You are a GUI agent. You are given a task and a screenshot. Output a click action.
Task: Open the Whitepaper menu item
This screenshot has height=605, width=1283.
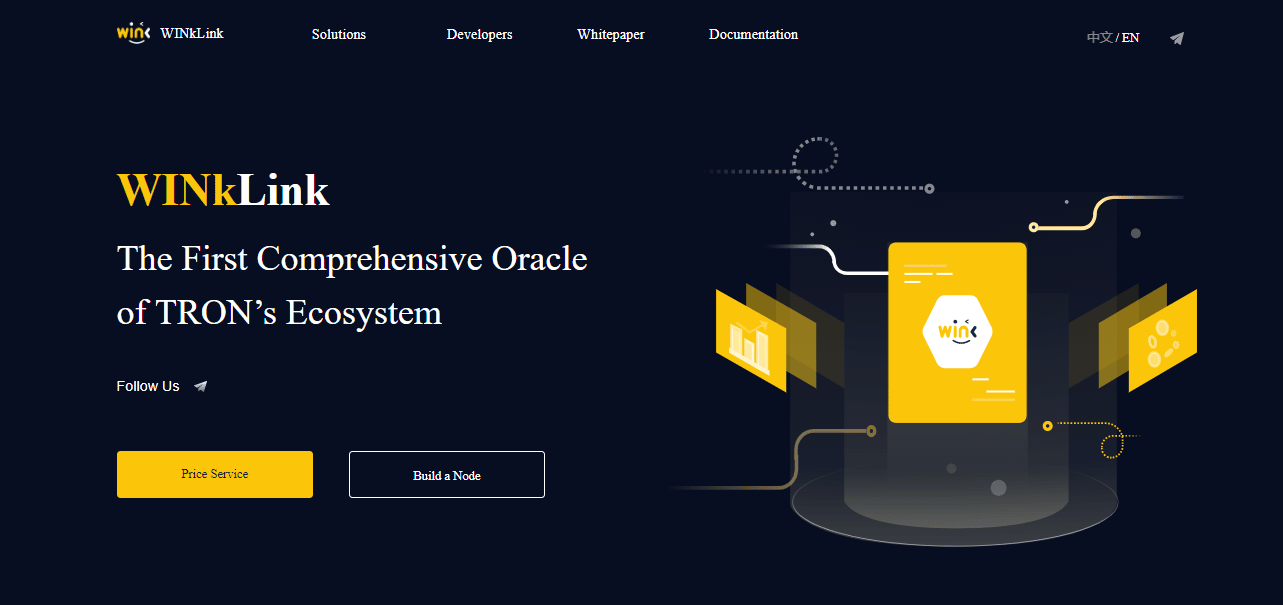[611, 35]
